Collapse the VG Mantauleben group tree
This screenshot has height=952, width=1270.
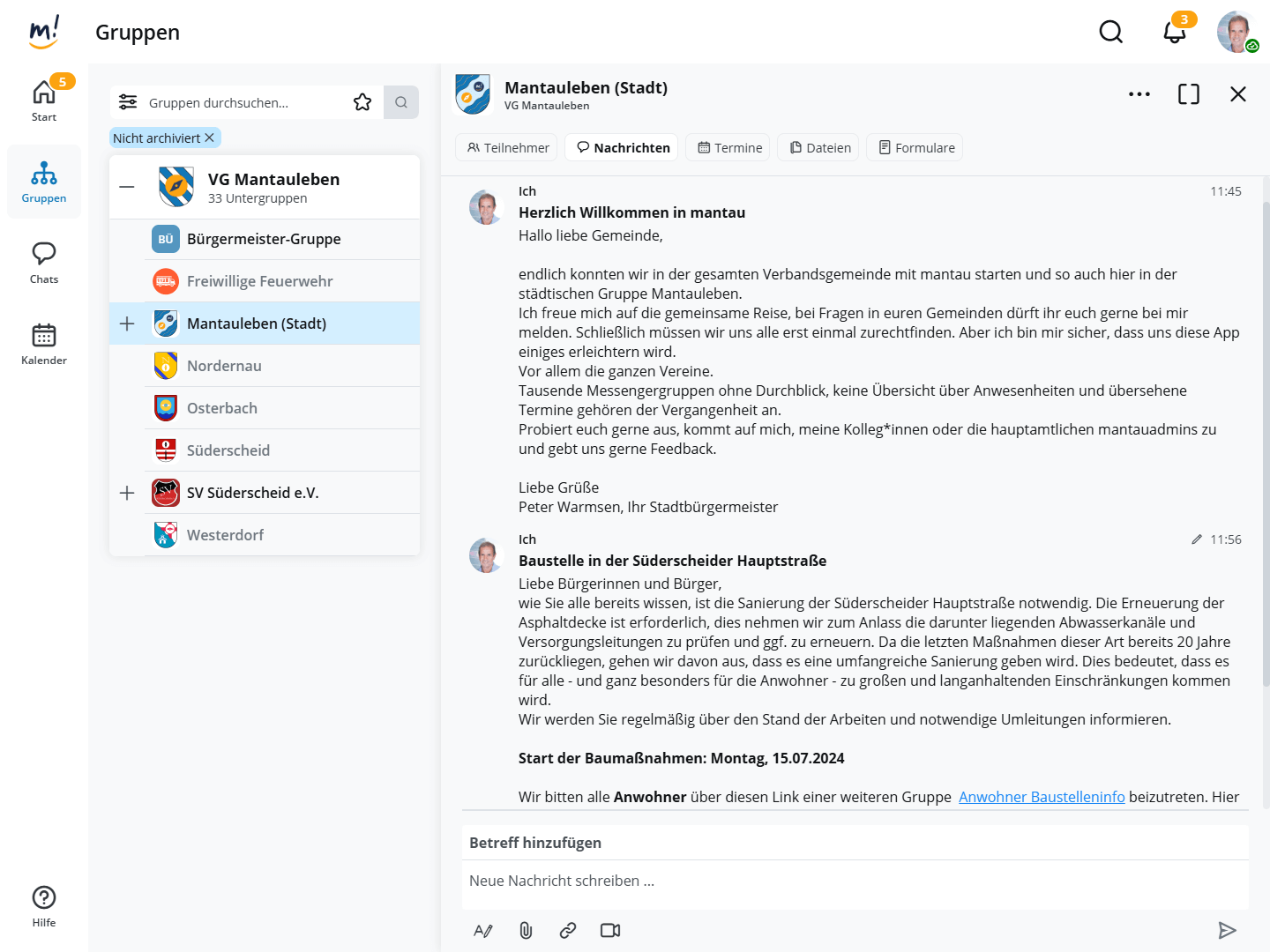[x=127, y=187]
